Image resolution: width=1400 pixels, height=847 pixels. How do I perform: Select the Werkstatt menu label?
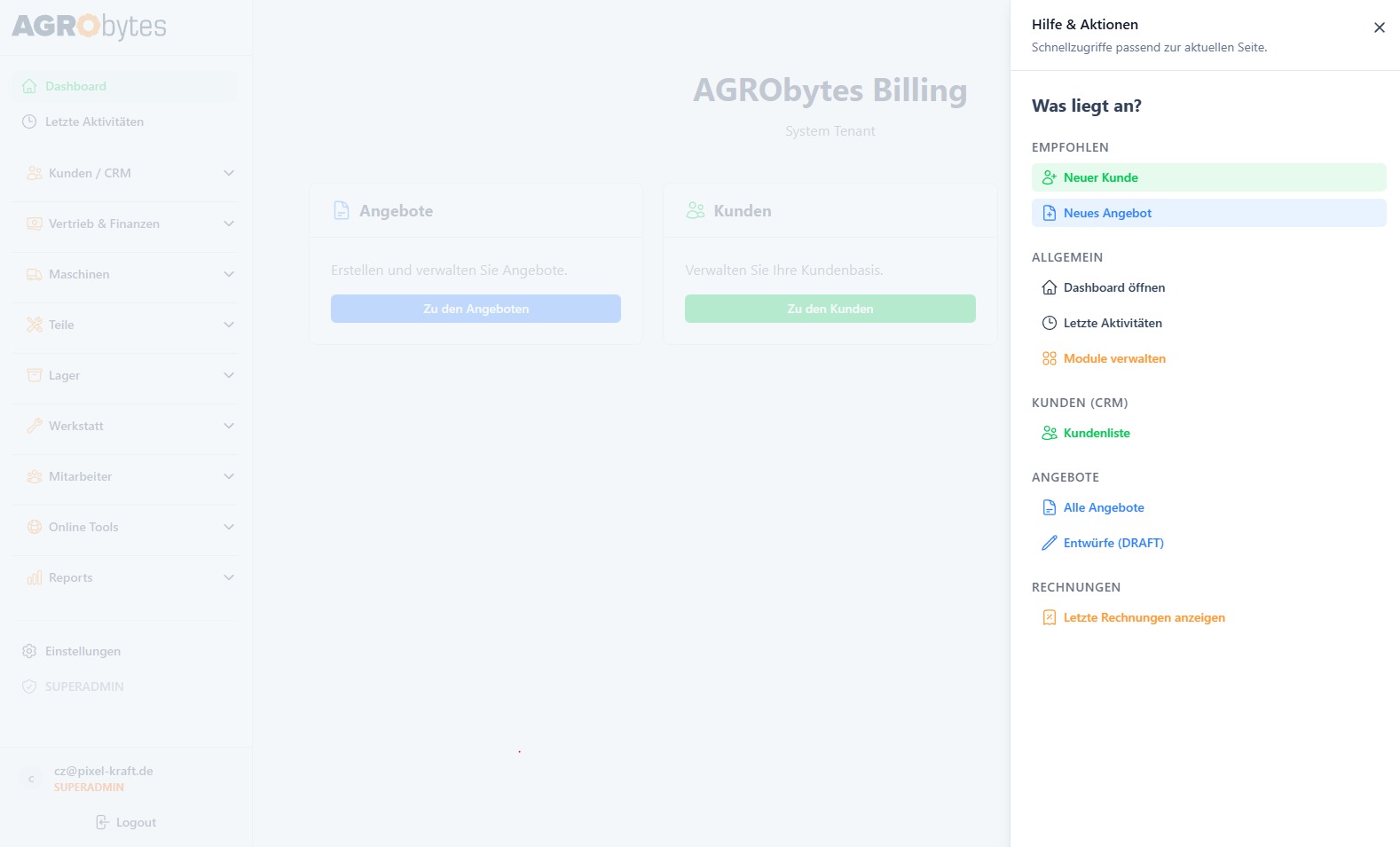pos(76,426)
